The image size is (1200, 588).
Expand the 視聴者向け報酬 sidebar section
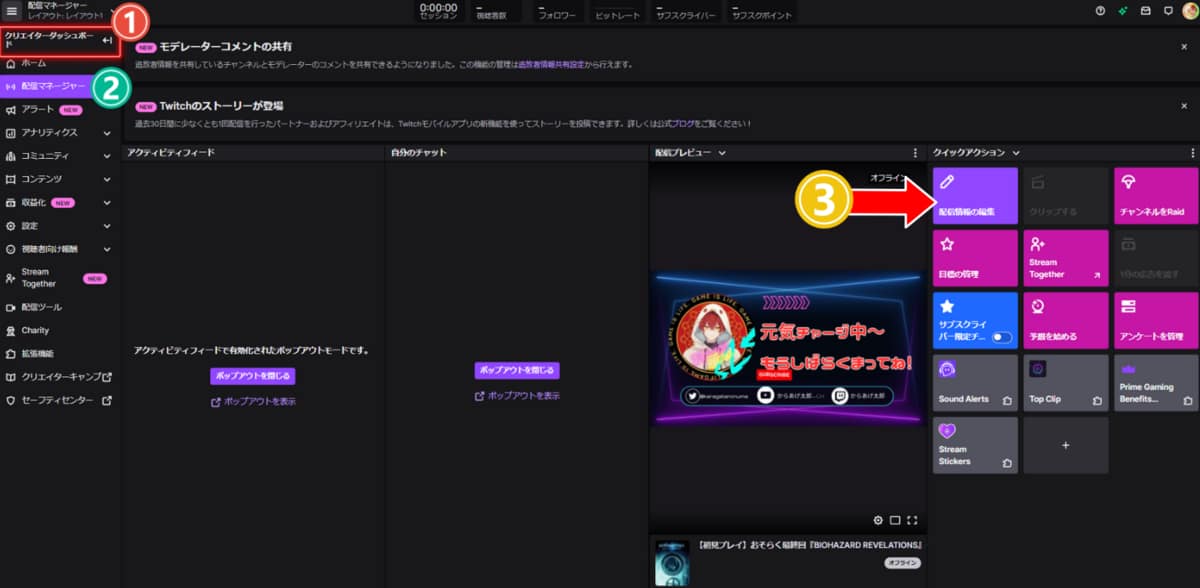(107, 249)
